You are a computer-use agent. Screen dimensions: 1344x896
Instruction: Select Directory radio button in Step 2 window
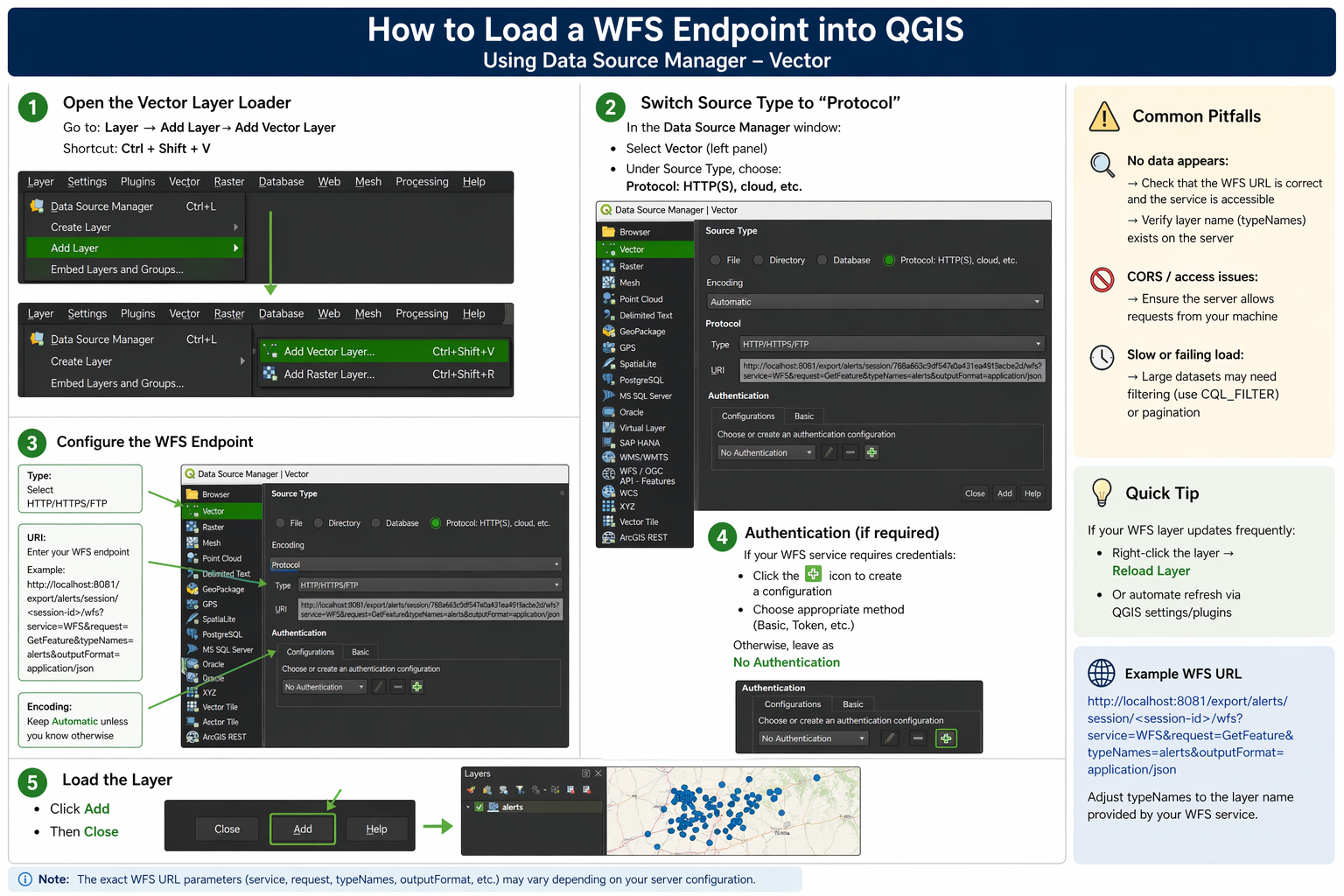[x=759, y=260]
